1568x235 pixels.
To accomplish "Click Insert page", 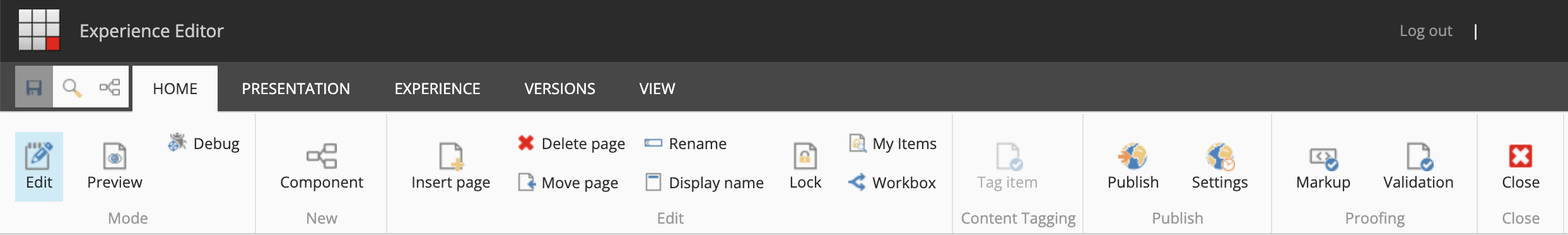I will pos(450,167).
